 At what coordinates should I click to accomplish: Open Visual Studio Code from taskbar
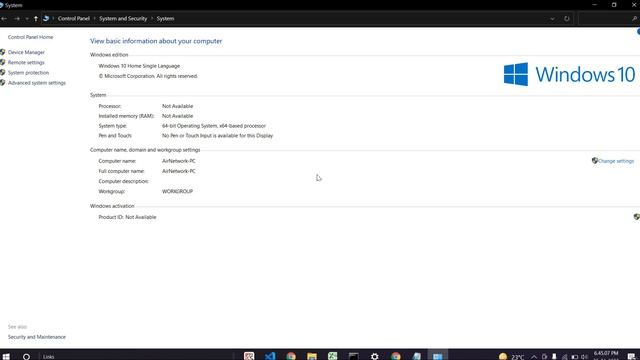point(270,356)
